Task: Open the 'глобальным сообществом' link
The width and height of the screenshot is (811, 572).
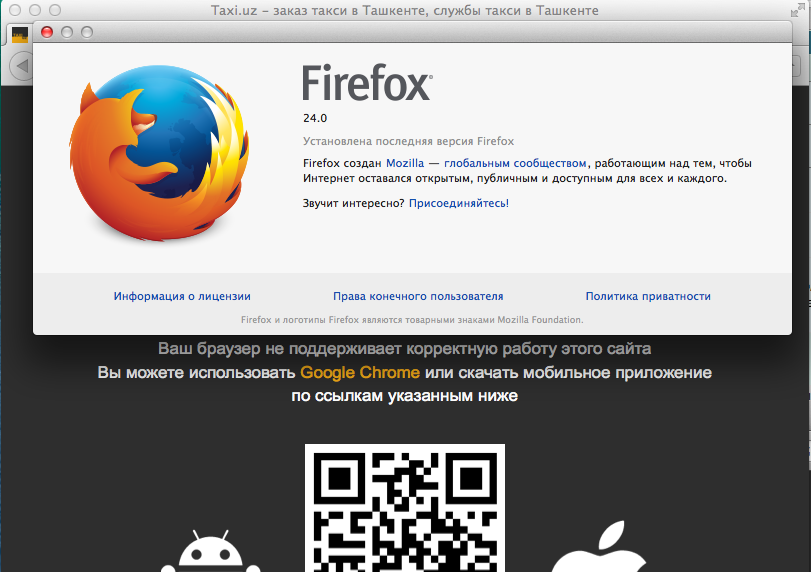Action: pyautogui.click(x=515, y=163)
